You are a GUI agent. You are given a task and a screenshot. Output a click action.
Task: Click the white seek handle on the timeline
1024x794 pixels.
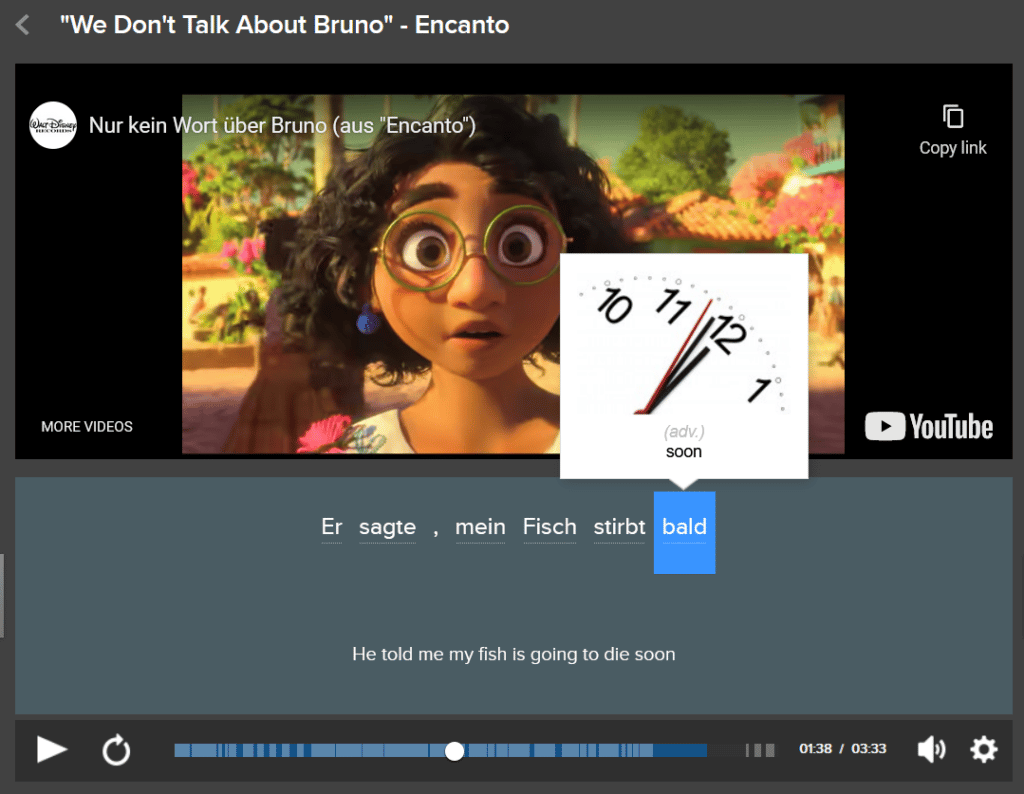(455, 750)
